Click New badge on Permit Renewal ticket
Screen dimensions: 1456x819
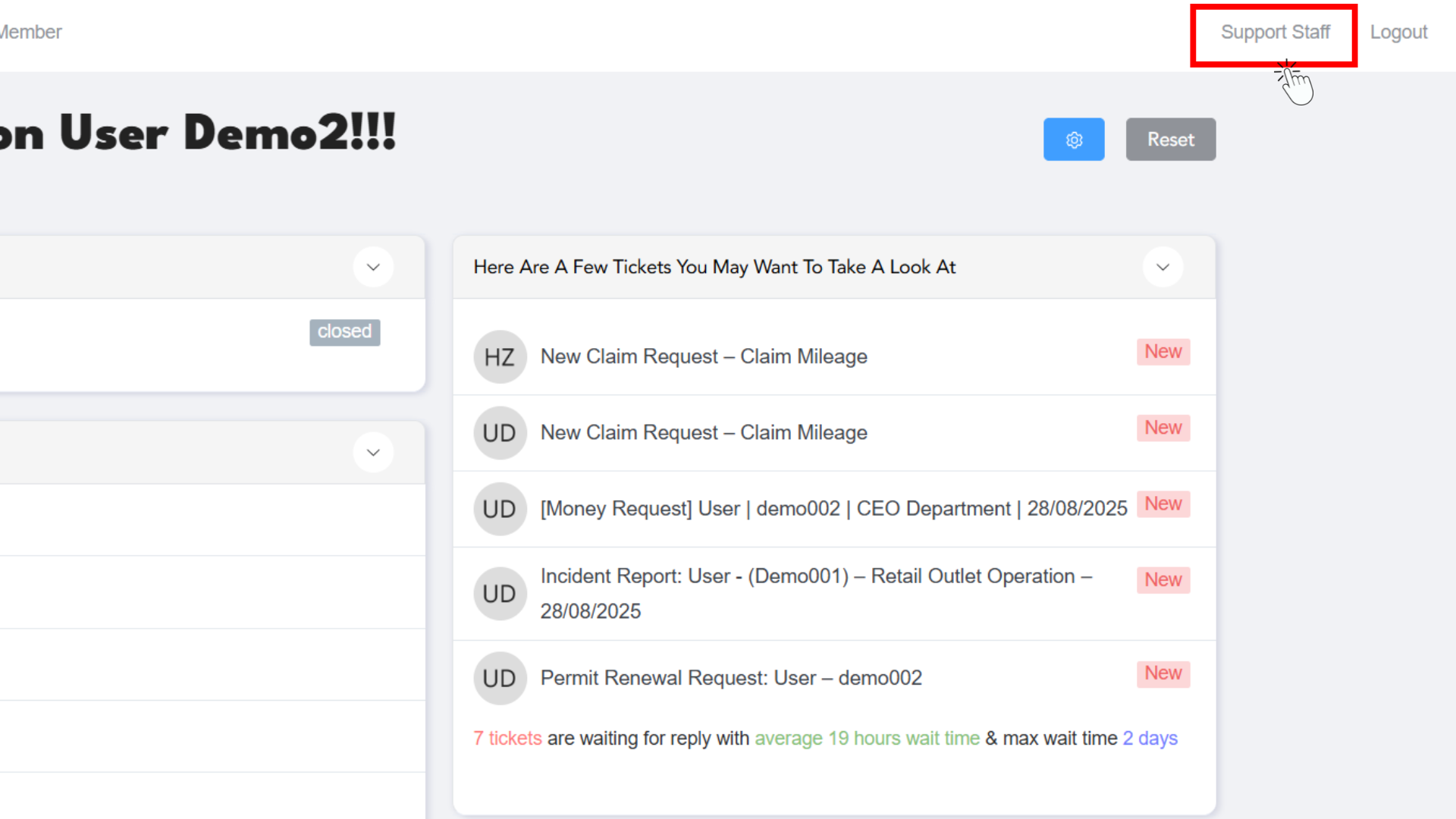pyautogui.click(x=1163, y=673)
